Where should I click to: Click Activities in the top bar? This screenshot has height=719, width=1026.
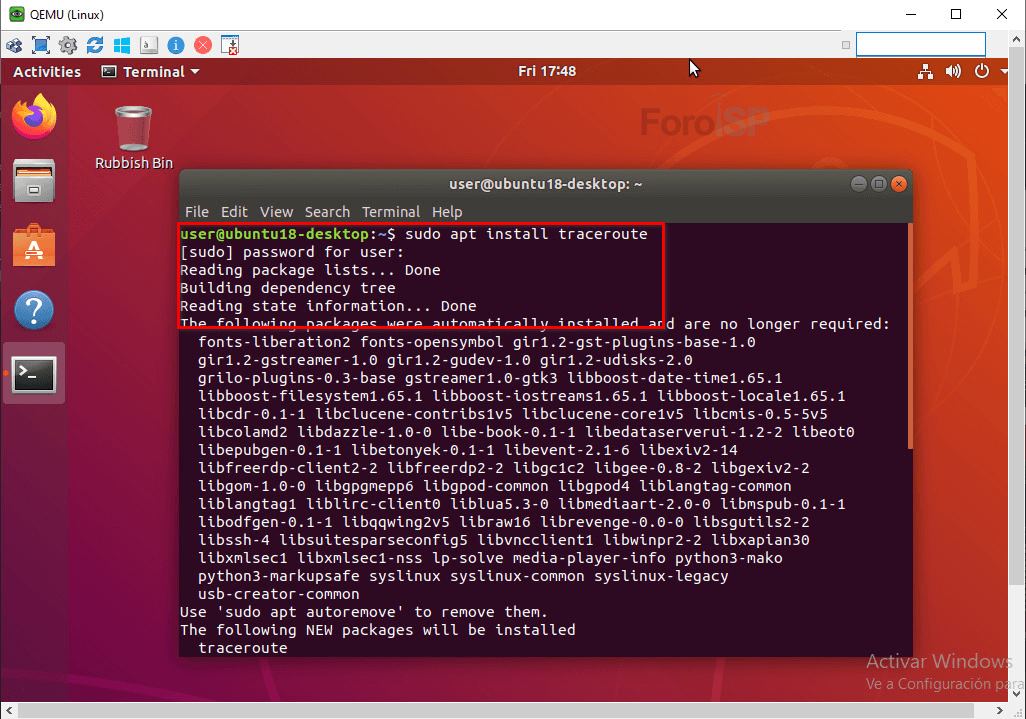point(46,71)
